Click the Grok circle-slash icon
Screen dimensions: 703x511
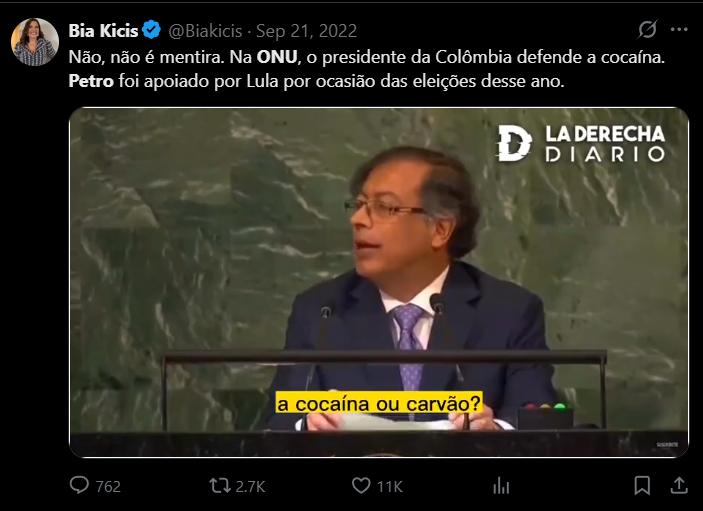click(647, 30)
